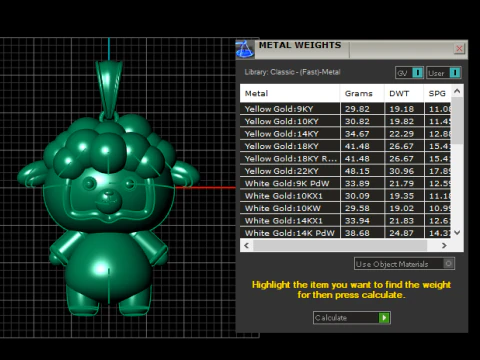Select the White Gold:10KX1 row
The width and height of the screenshot is (480, 360).
click(345, 196)
